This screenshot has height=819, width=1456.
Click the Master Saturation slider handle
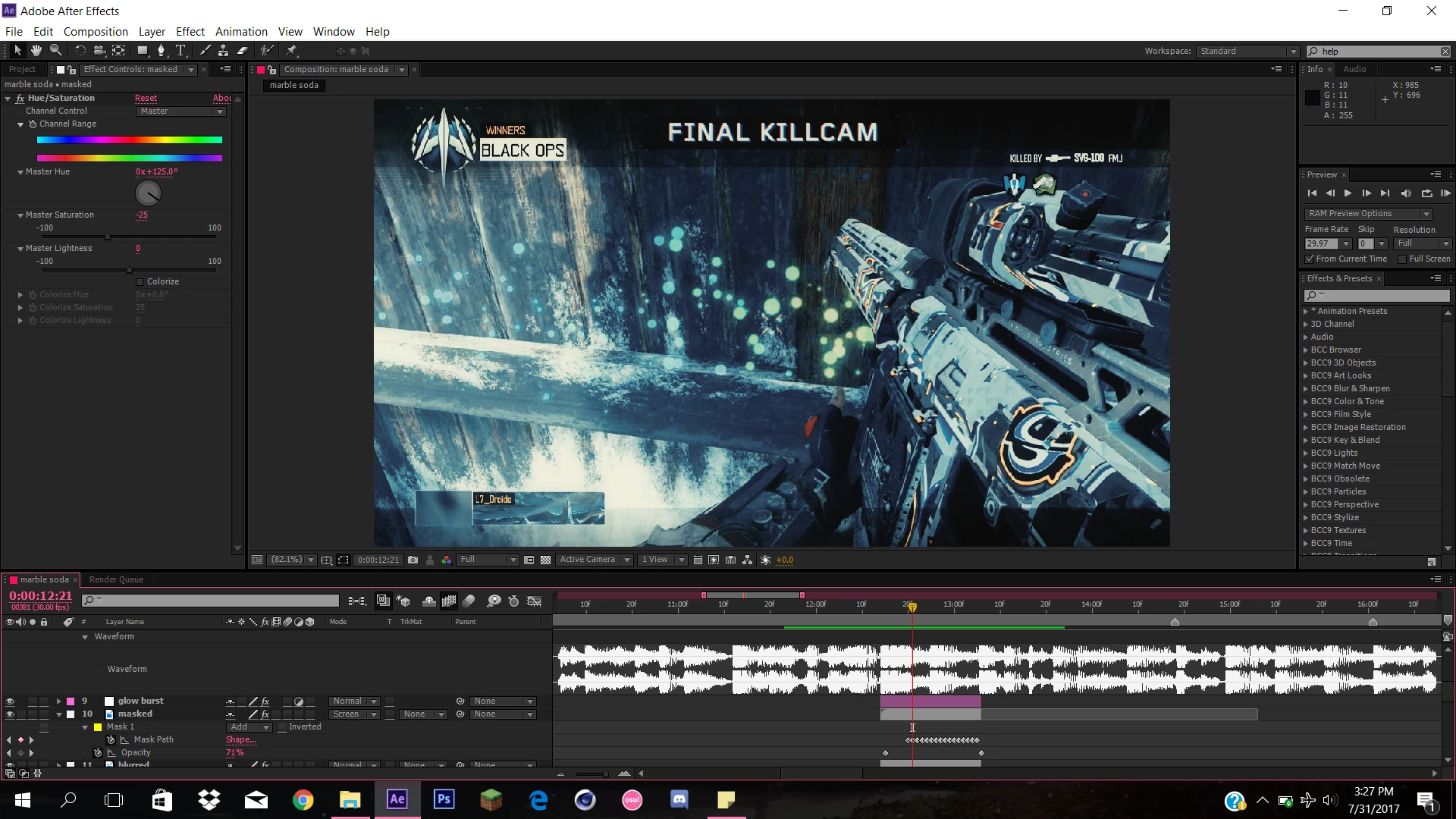pos(108,237)
